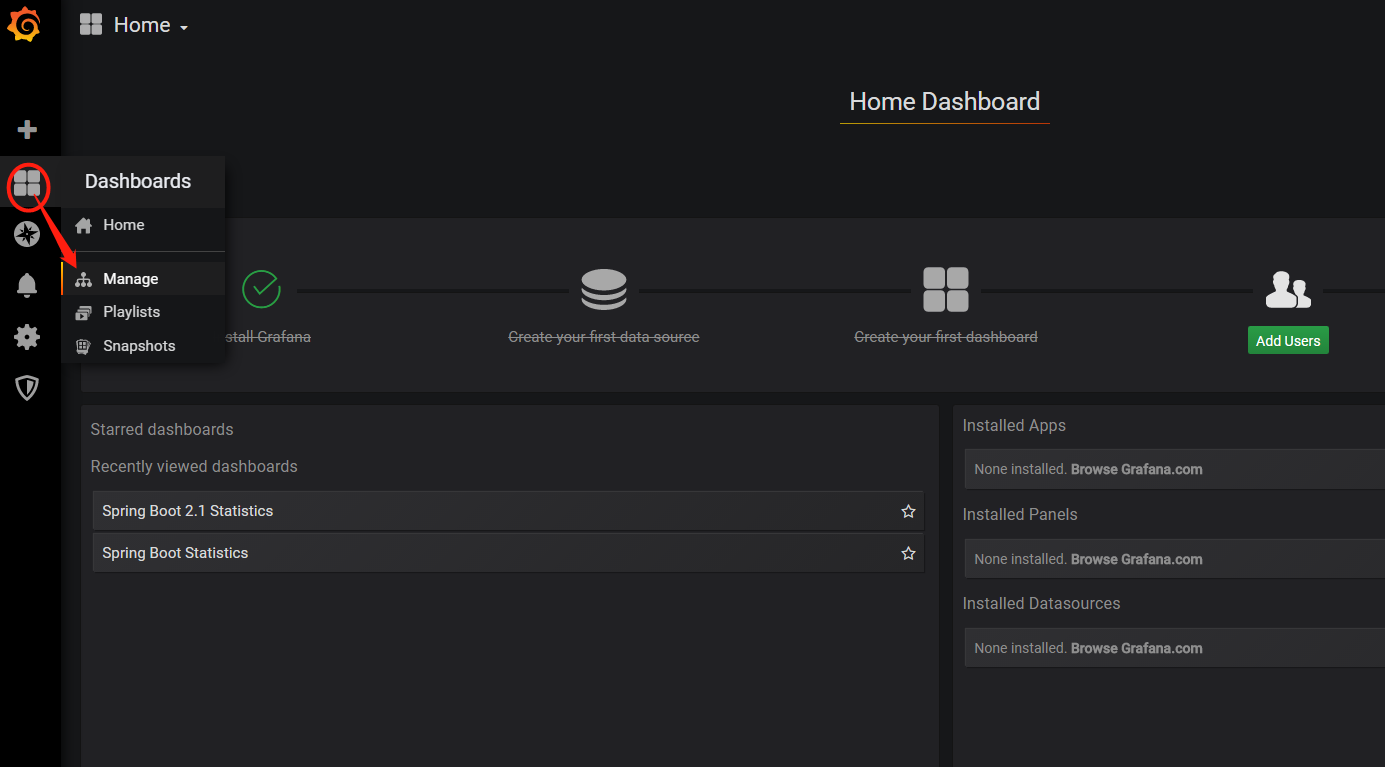
Task: Click the Installed Datasources heading
Action: (x=1041, y=603)
